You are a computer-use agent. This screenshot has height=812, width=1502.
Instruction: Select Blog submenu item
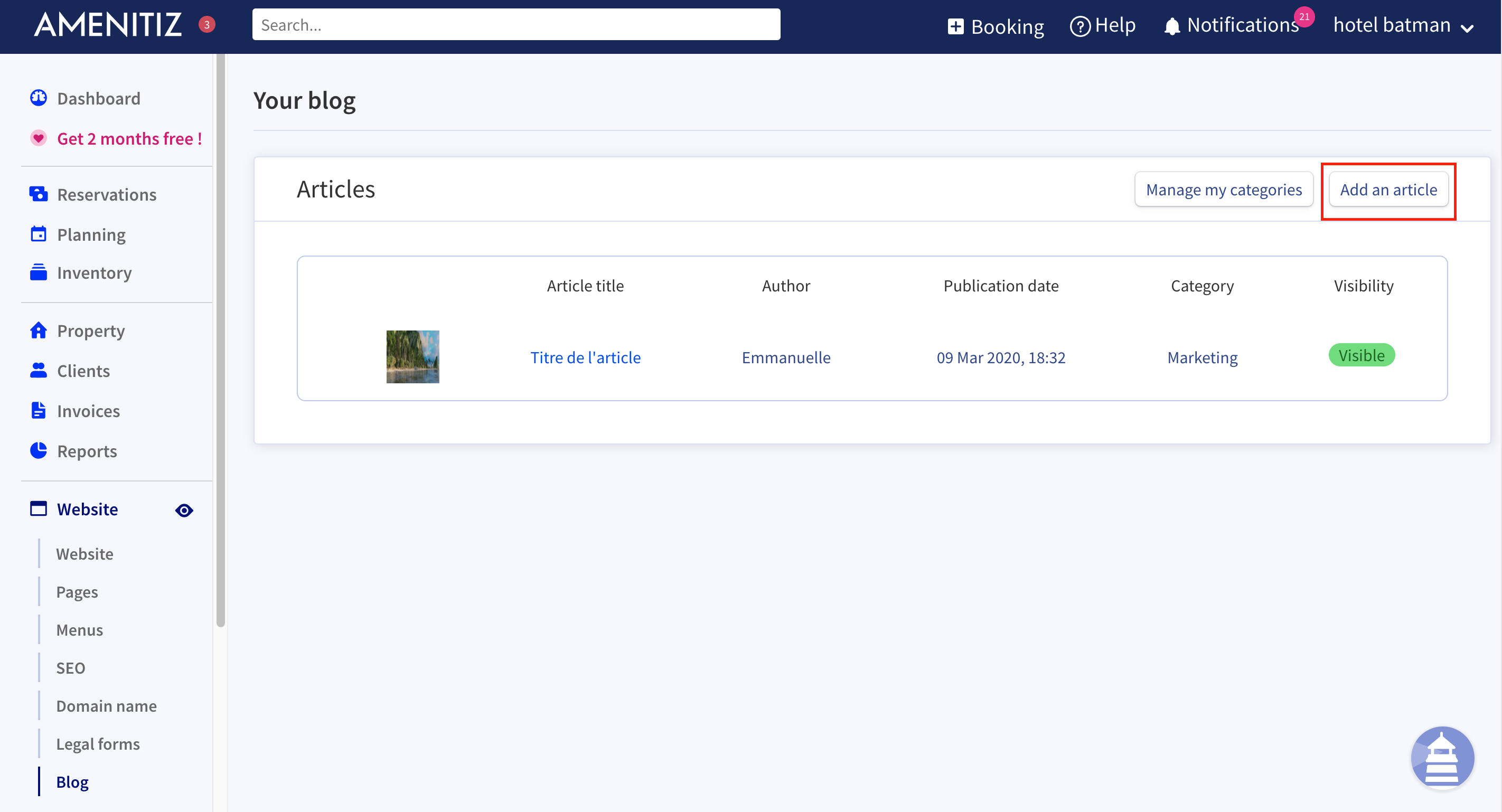point(72,782)
